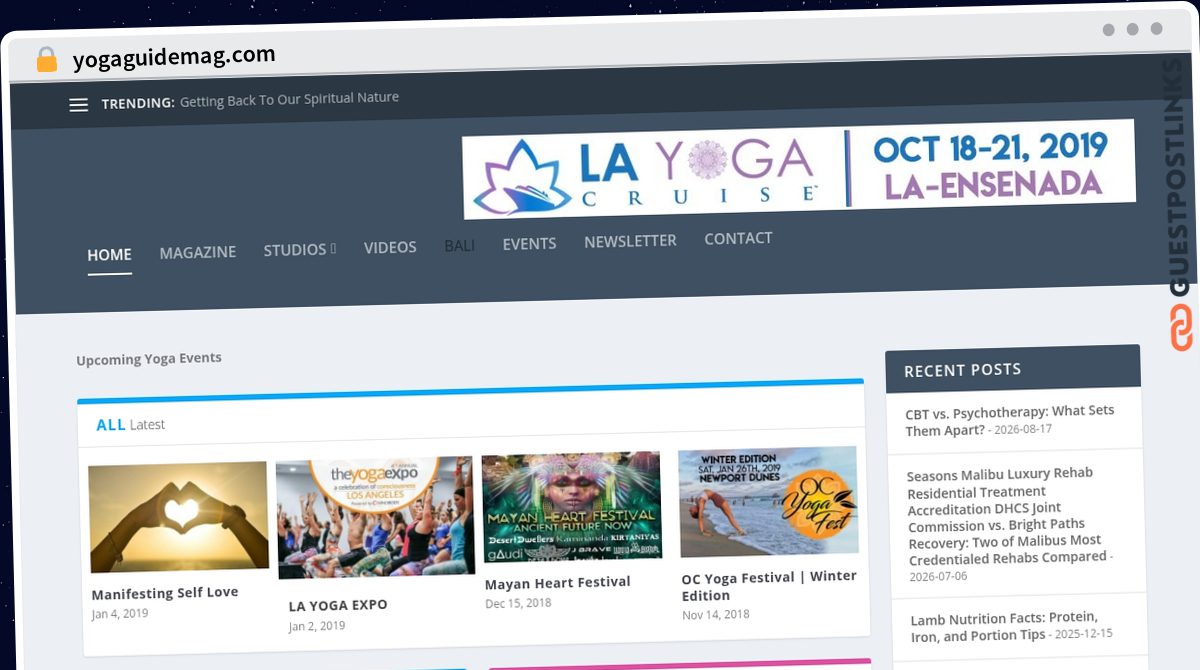The width and height of the screenshot is (1200, 670).
Task: Click the LA Yoga Cruise banner ad
Action: coord(799,168)
